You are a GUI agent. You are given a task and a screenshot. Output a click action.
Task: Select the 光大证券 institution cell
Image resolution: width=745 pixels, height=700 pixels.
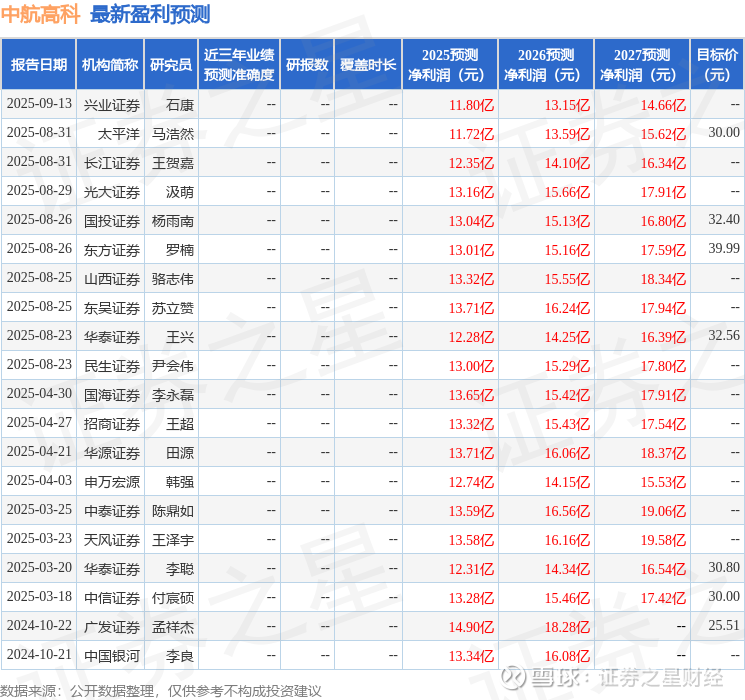coord(112,192)
